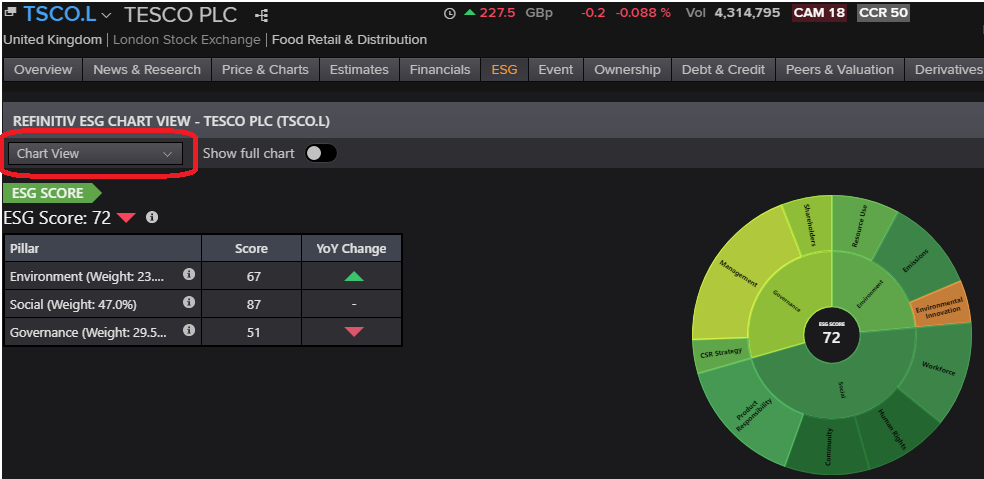Switch to the Peers & Valuation tab
This screenshot has width=984, height=479.
(839, 70)
